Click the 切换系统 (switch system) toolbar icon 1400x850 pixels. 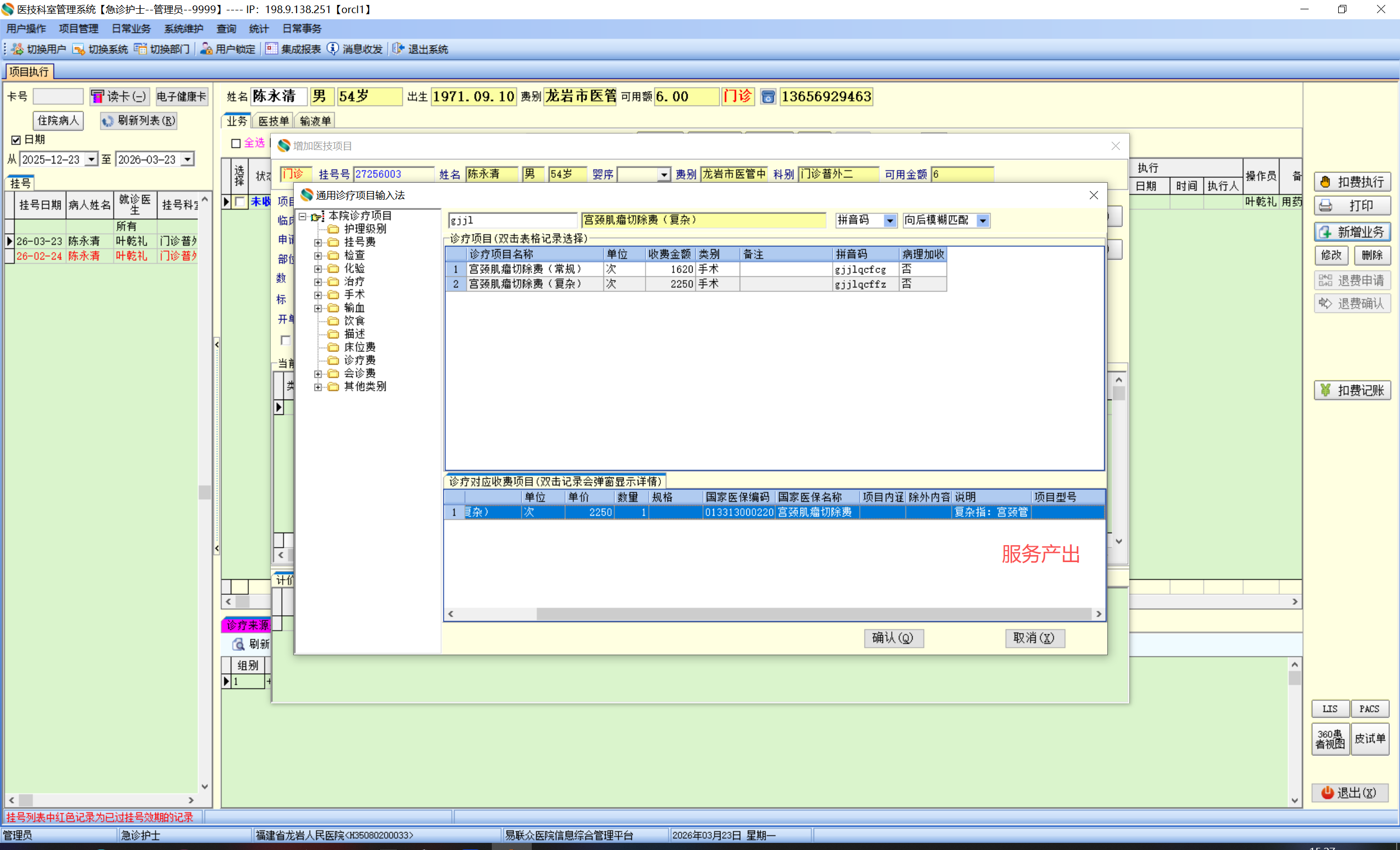tap(79, 49)
